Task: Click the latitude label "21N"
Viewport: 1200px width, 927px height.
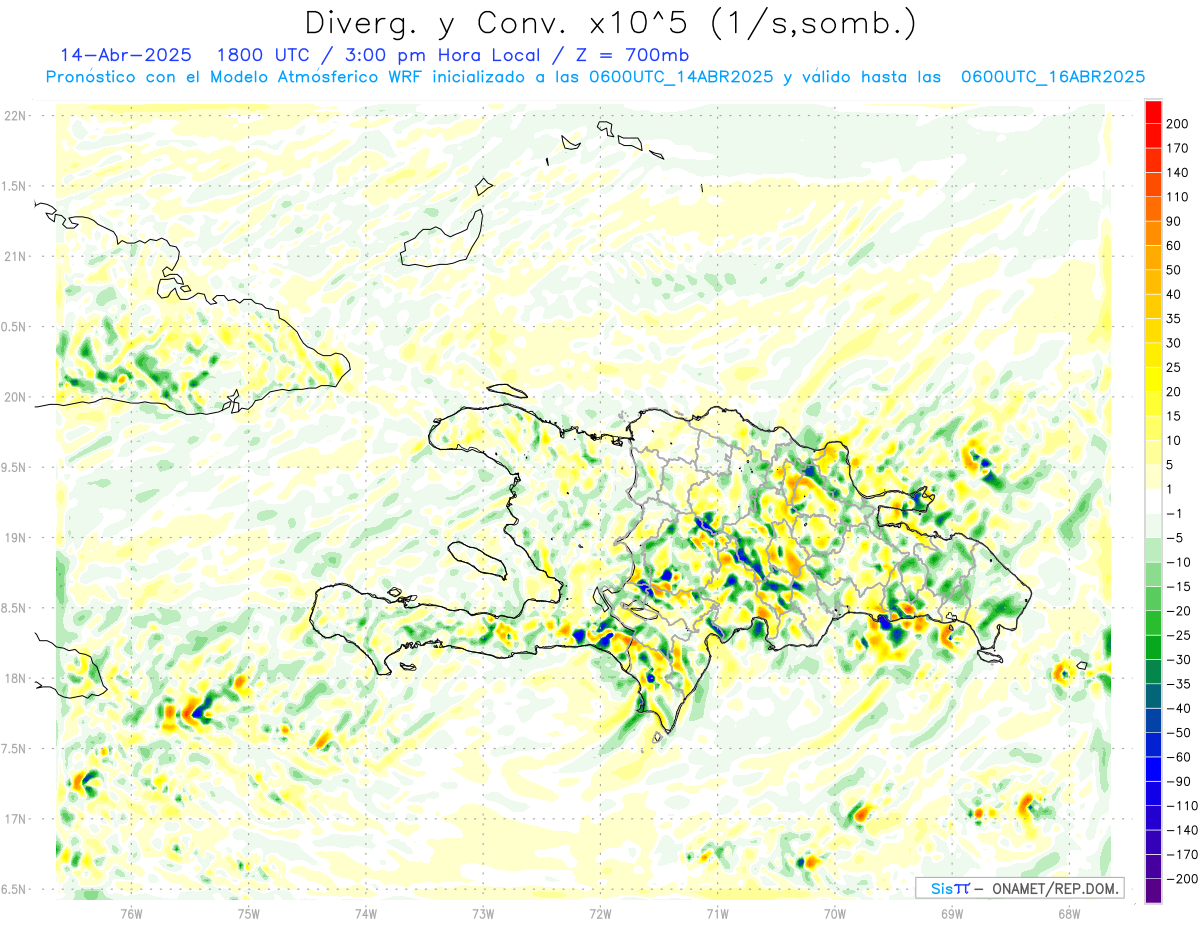Action: [x=16, y=256]
